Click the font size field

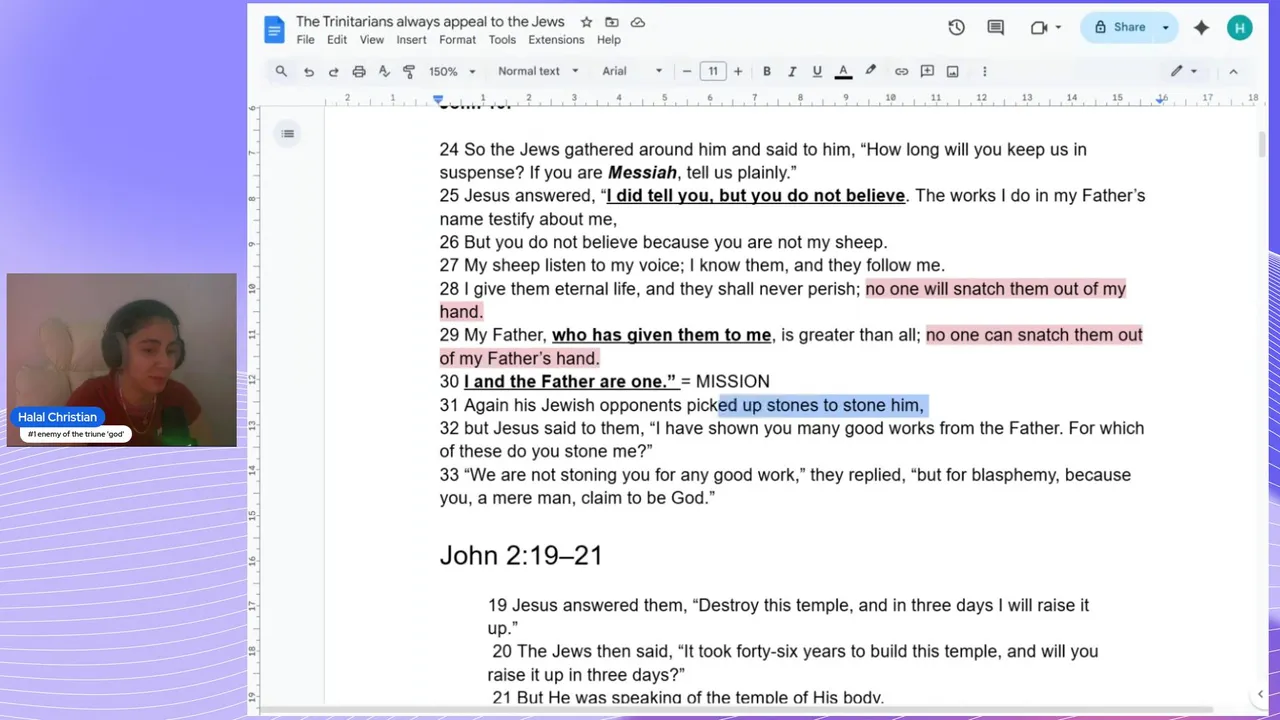(712, 71)
